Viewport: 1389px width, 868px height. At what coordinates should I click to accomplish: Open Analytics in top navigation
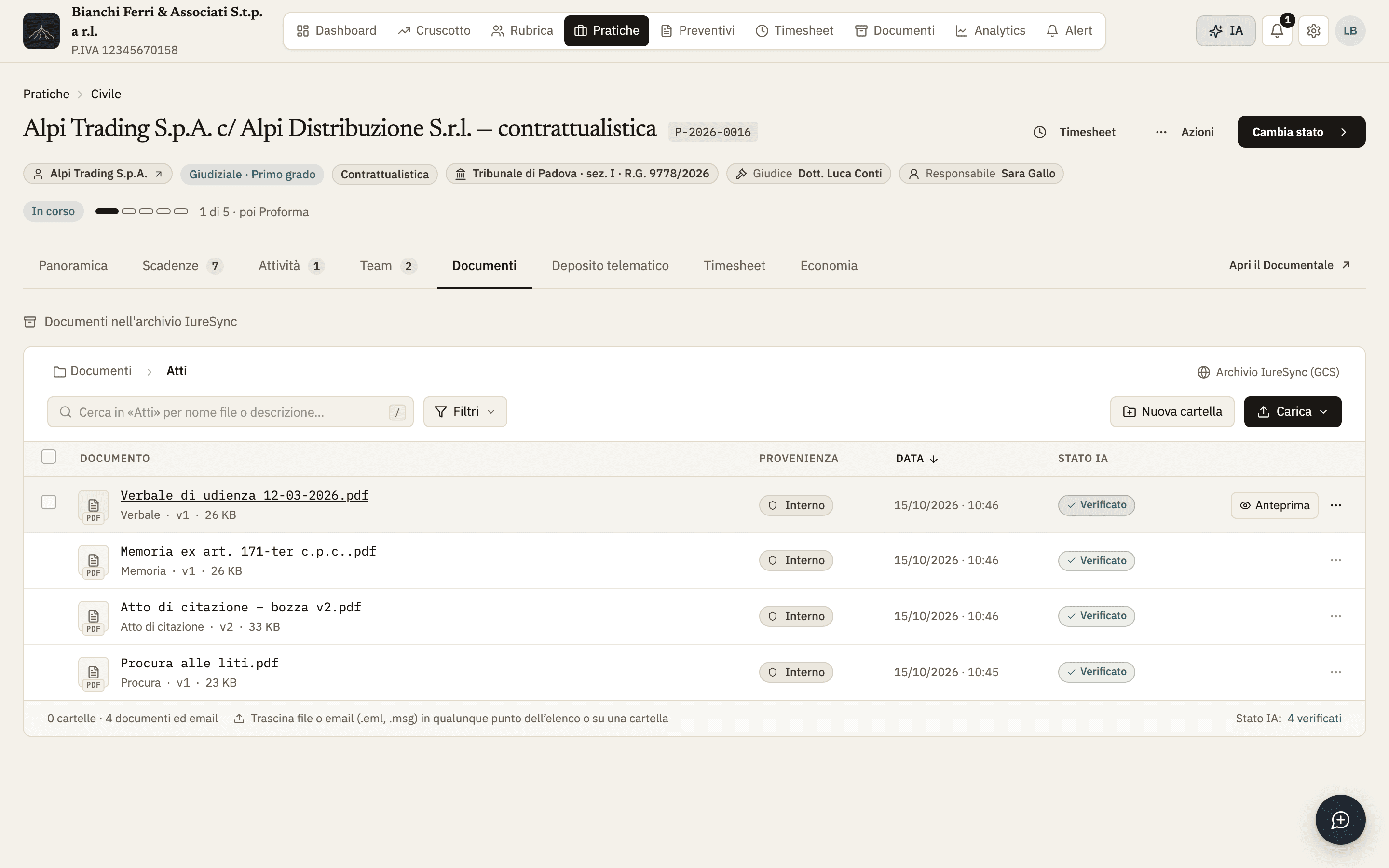(990, 30)
